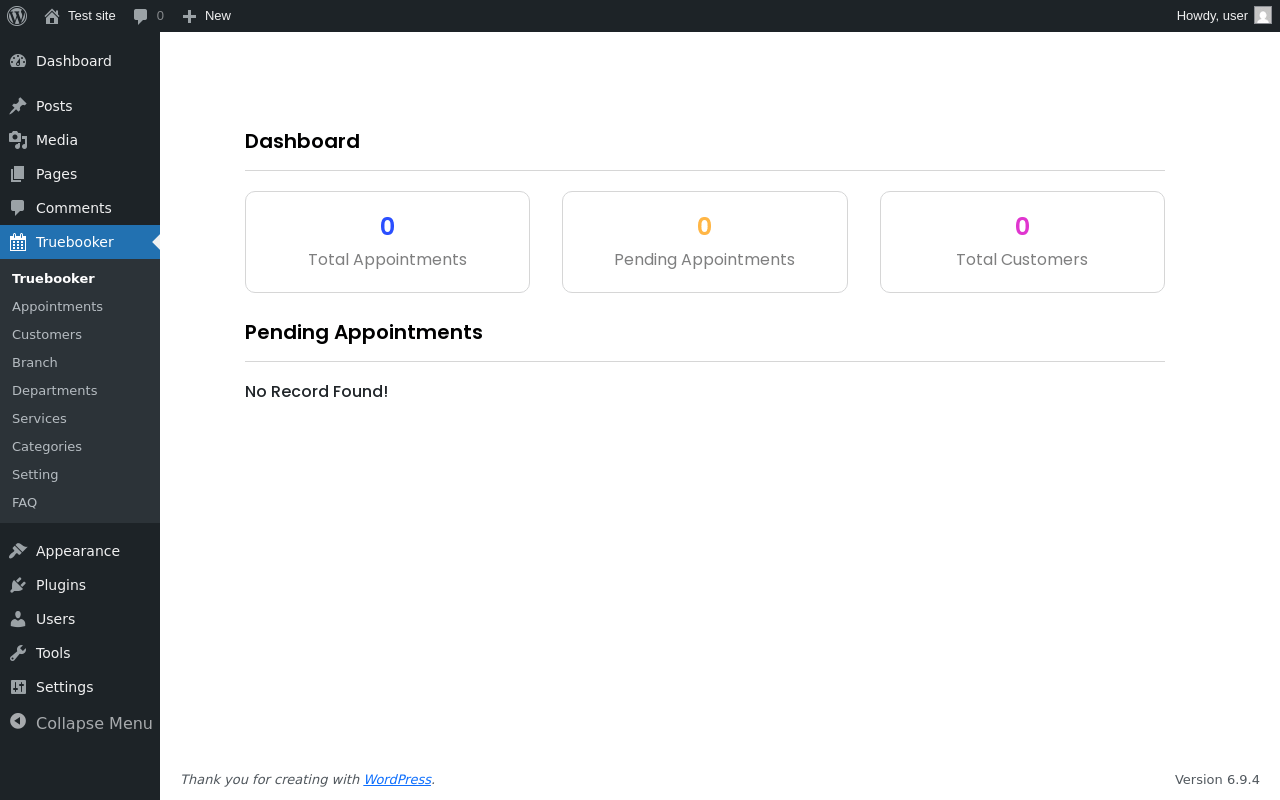Open the Test site home icon
The height and width of the screenshot is (800, 1280).
pos(52,16)
